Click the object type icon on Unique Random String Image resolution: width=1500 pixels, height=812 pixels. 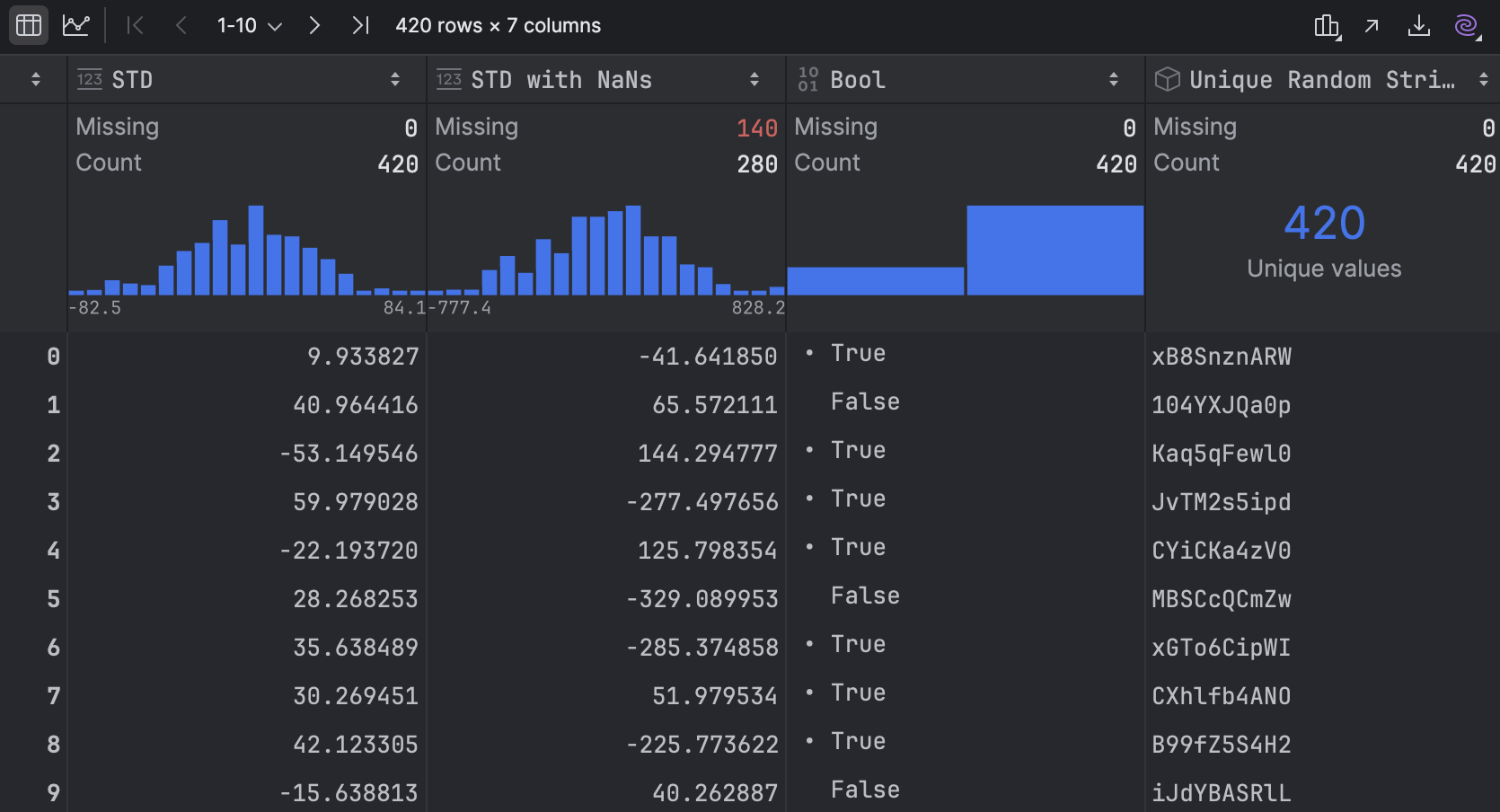pos(1167,79)
